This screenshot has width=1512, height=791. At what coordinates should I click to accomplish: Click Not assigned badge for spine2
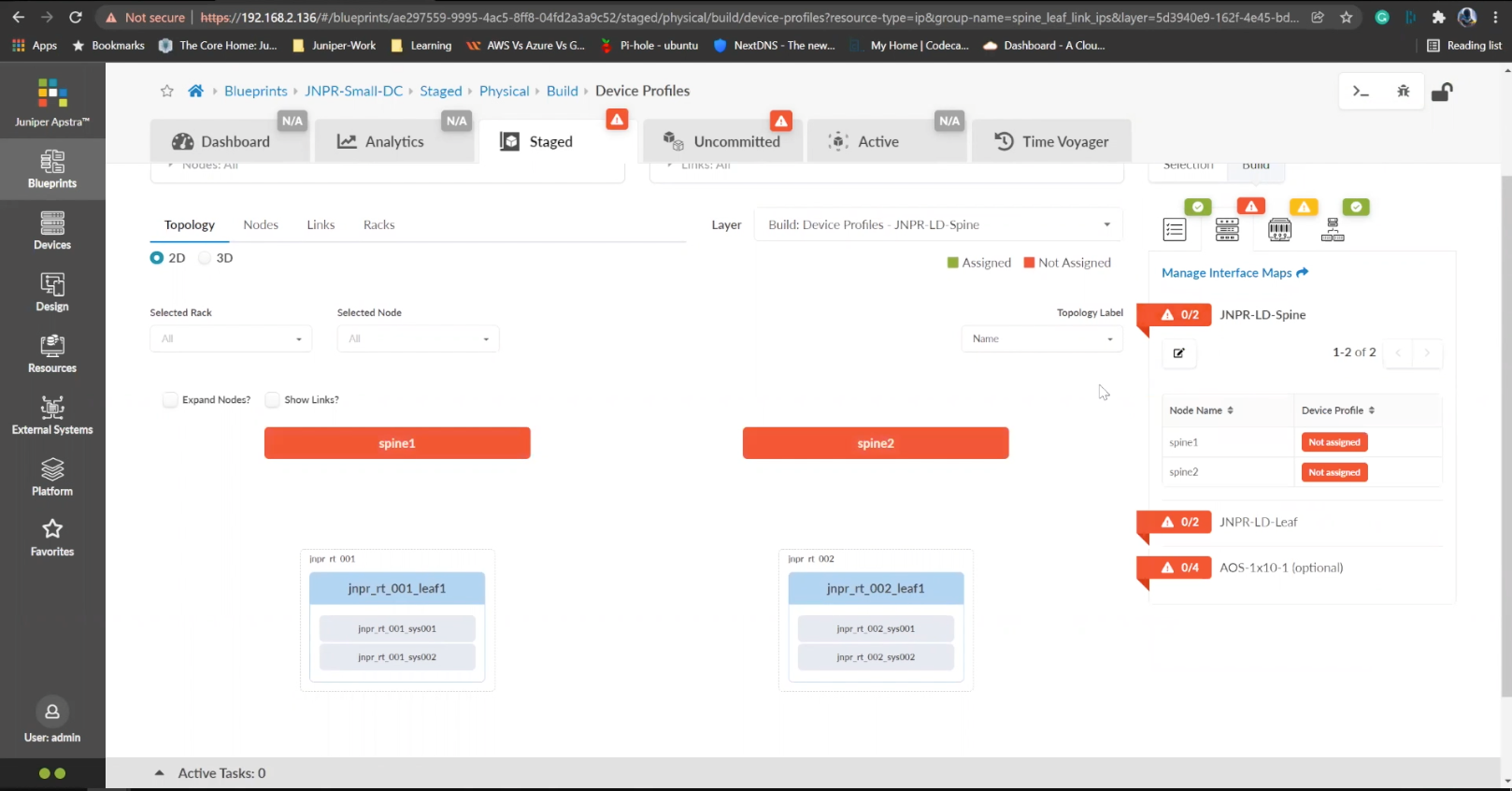1334,472
